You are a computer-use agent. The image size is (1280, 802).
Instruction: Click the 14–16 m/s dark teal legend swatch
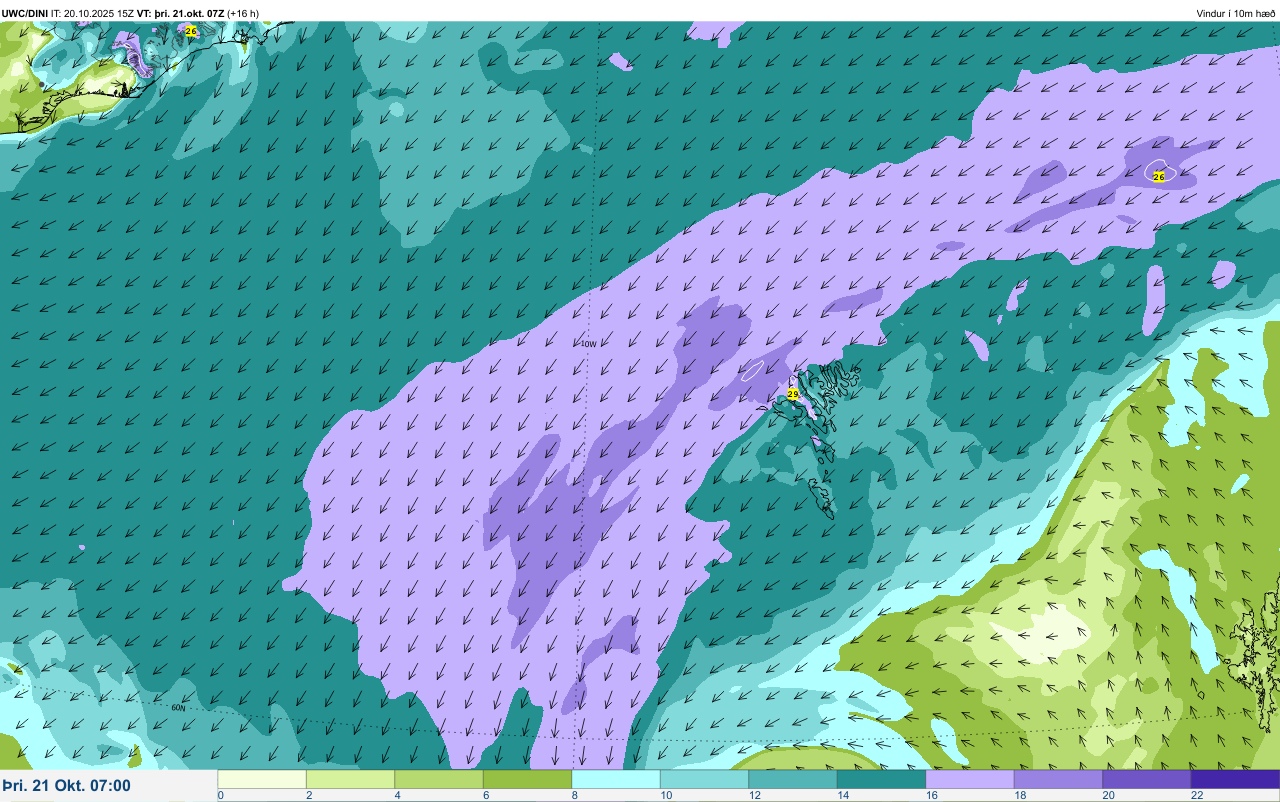[x=881, y=779]
